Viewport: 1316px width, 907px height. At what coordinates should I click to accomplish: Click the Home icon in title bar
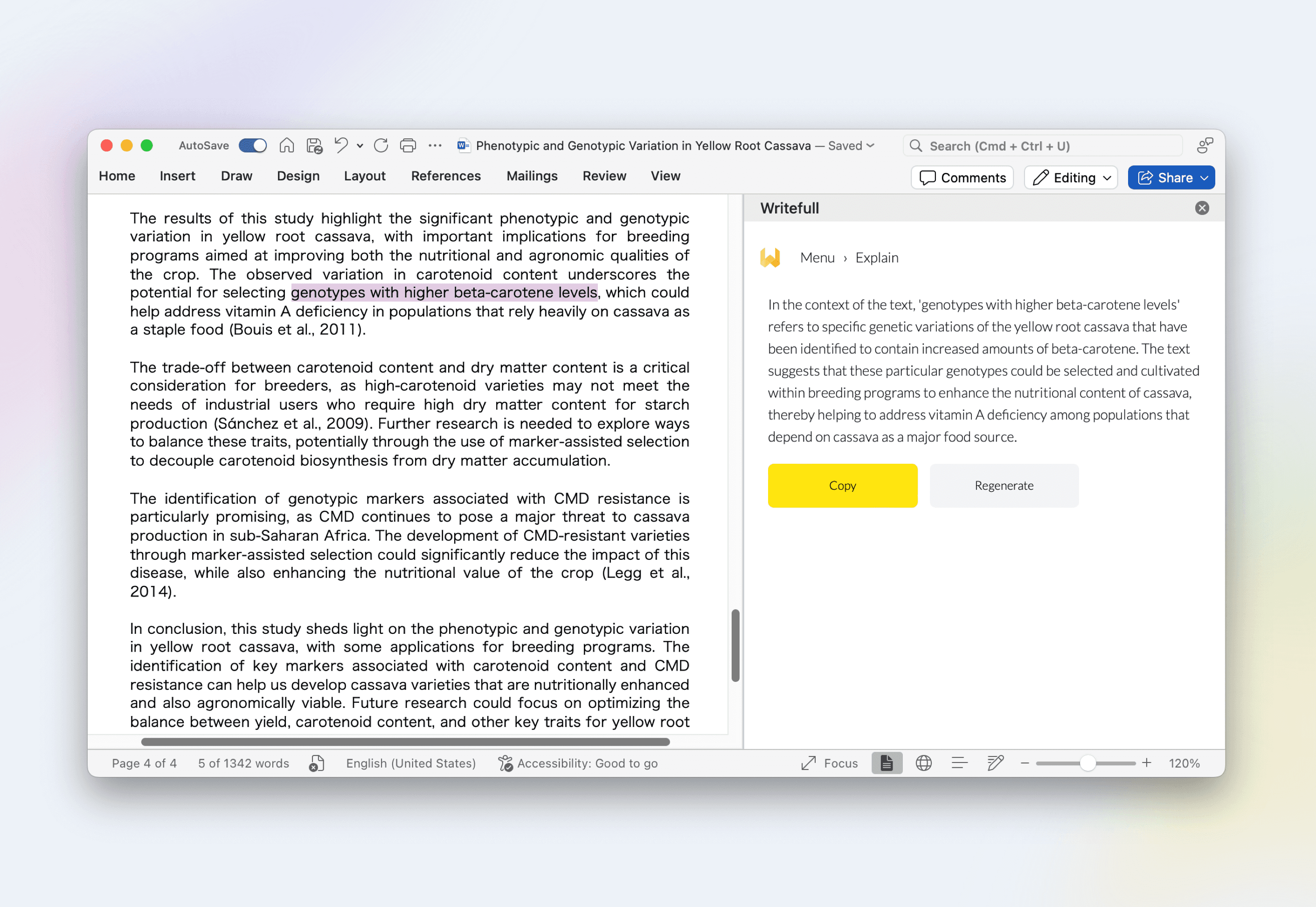point(286,145)
